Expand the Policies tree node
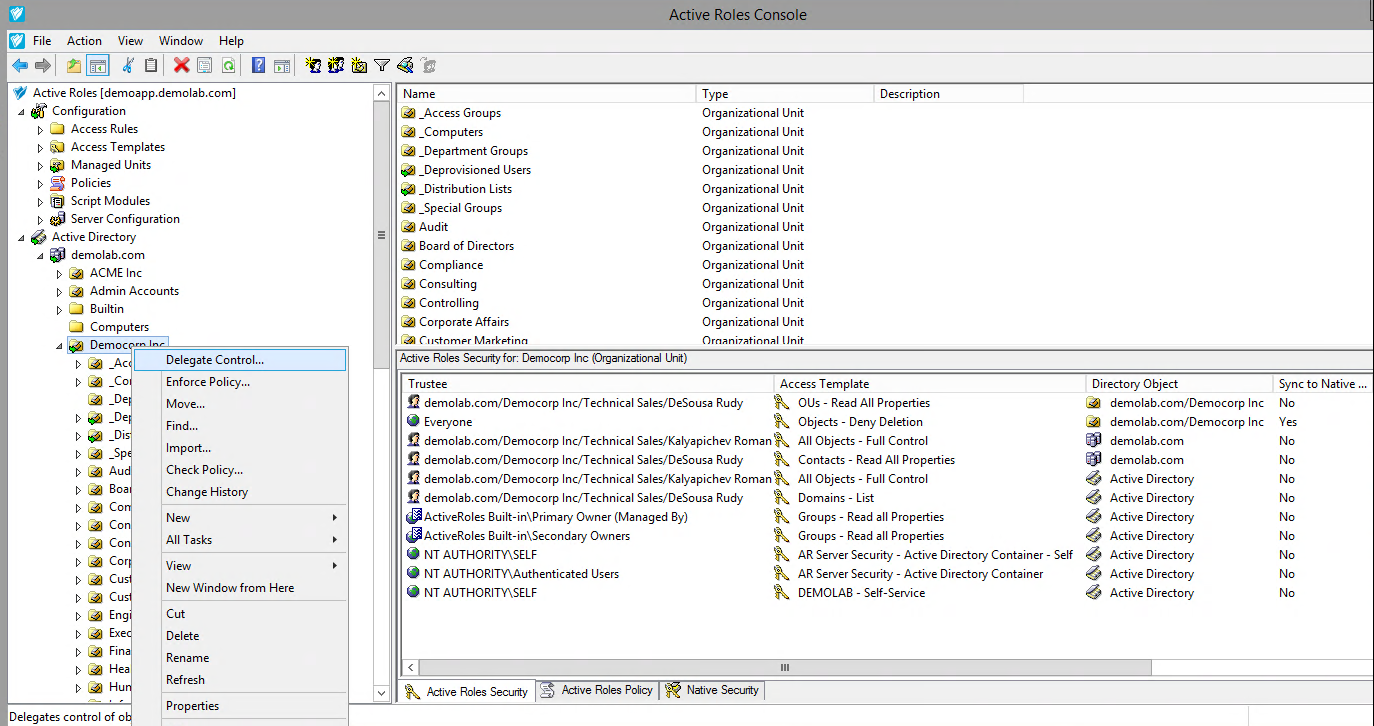This screenshot has height=726, width=1374. [x=40, y=183]
